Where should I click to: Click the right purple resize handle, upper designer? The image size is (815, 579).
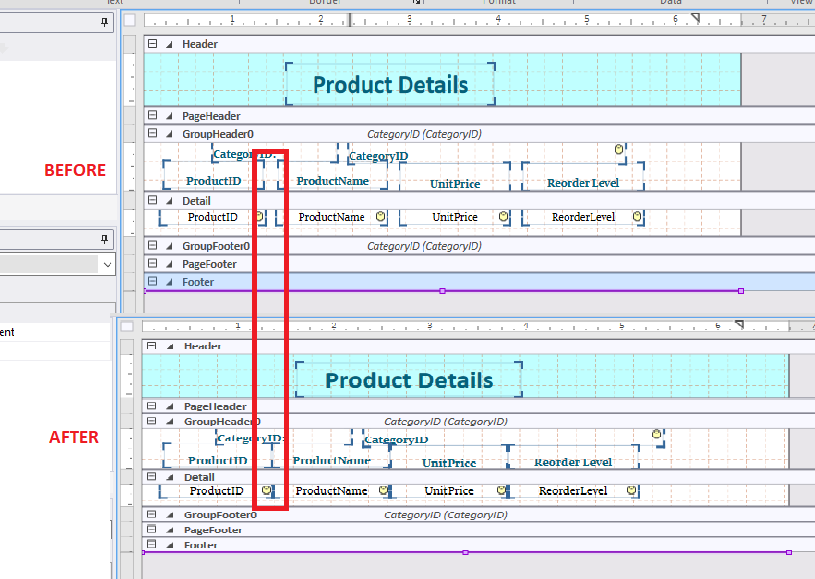(x=741, y=291)
